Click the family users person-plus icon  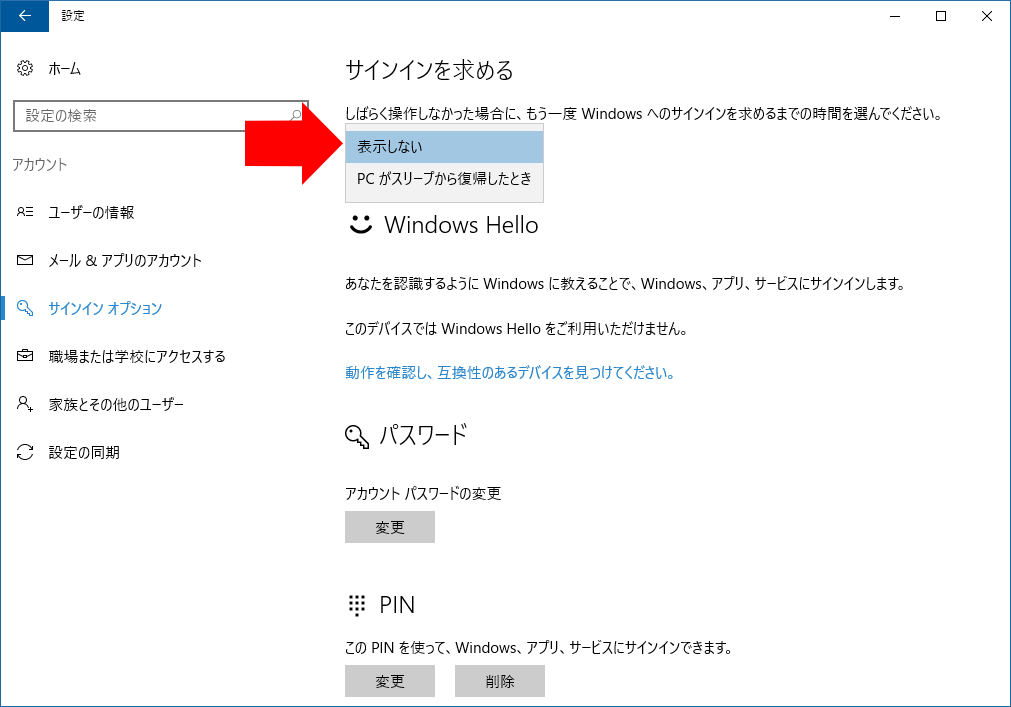point(25,404)
